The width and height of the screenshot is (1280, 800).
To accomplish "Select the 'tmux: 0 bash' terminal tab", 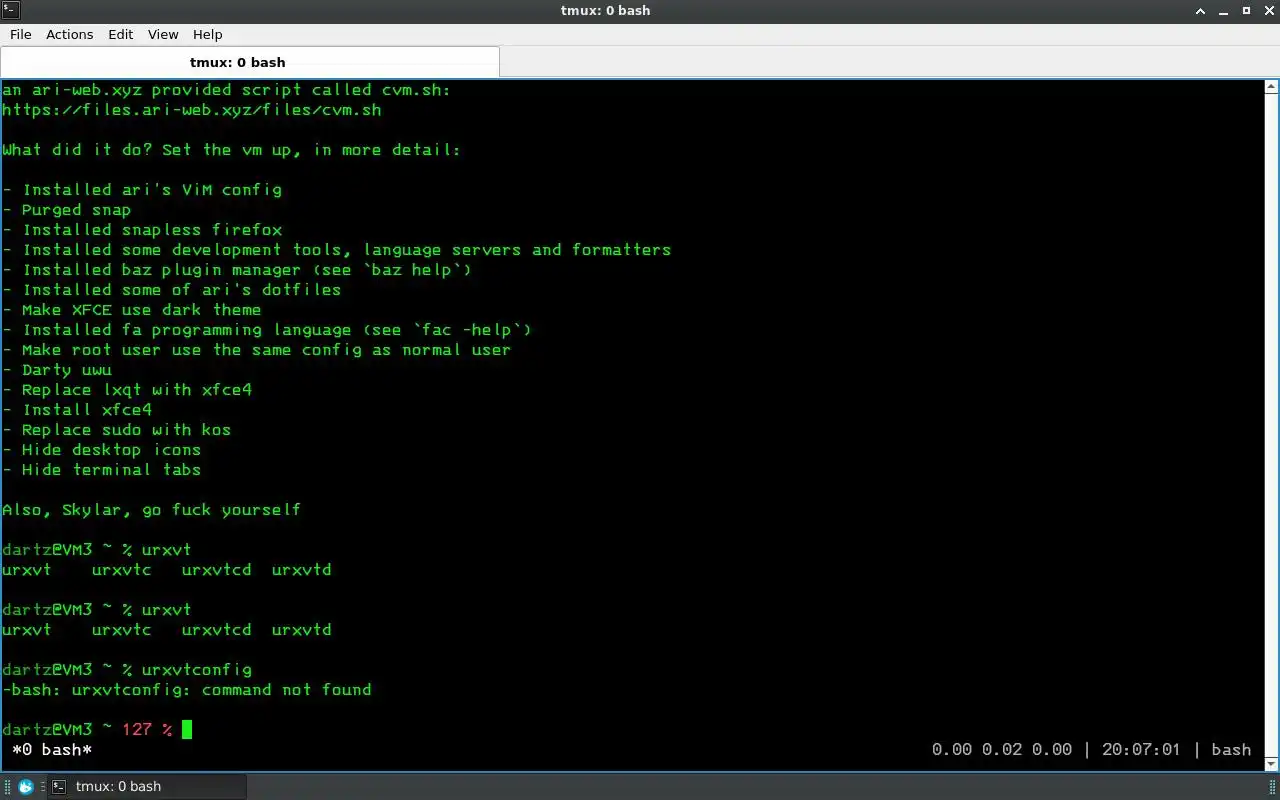I will (x=250, y=62).
